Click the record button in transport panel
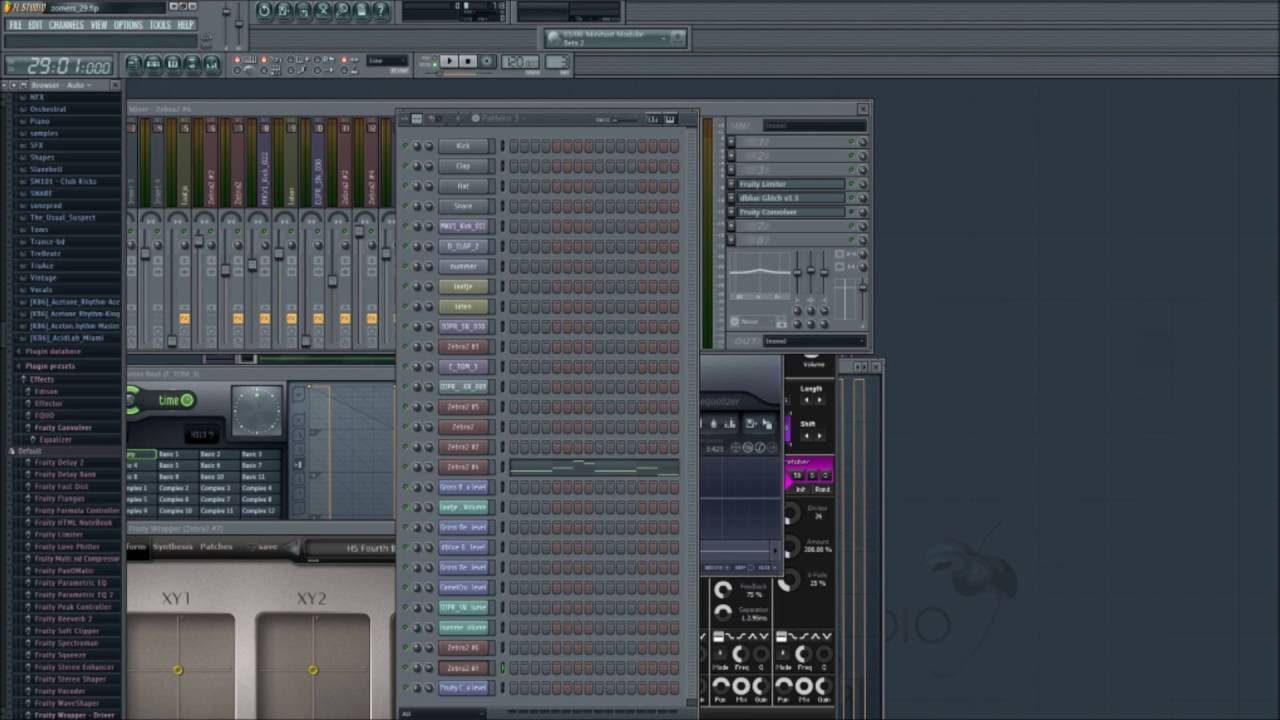Image resolution: width=1280 pixels, height=720 pixels. point(487,62)
